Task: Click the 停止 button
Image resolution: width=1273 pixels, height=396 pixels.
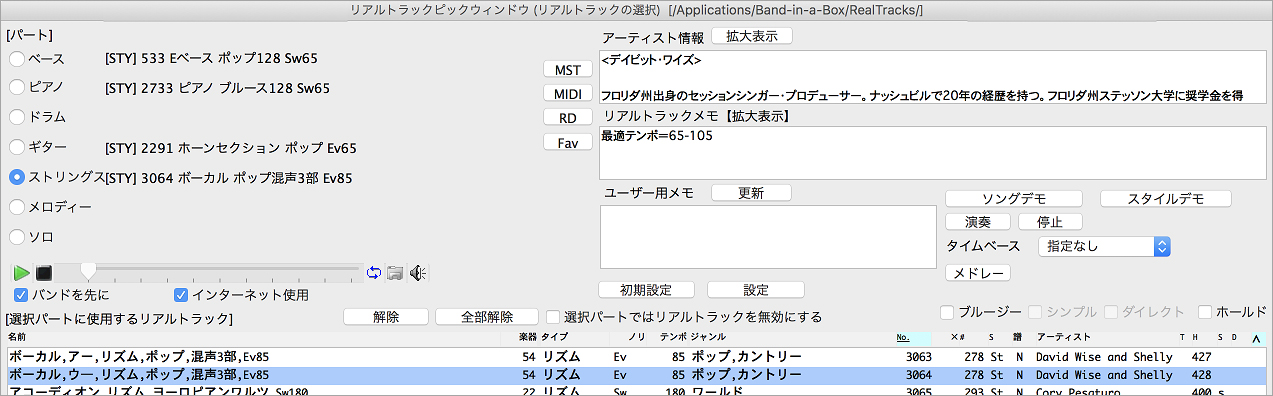Action: coord(1049,222)
